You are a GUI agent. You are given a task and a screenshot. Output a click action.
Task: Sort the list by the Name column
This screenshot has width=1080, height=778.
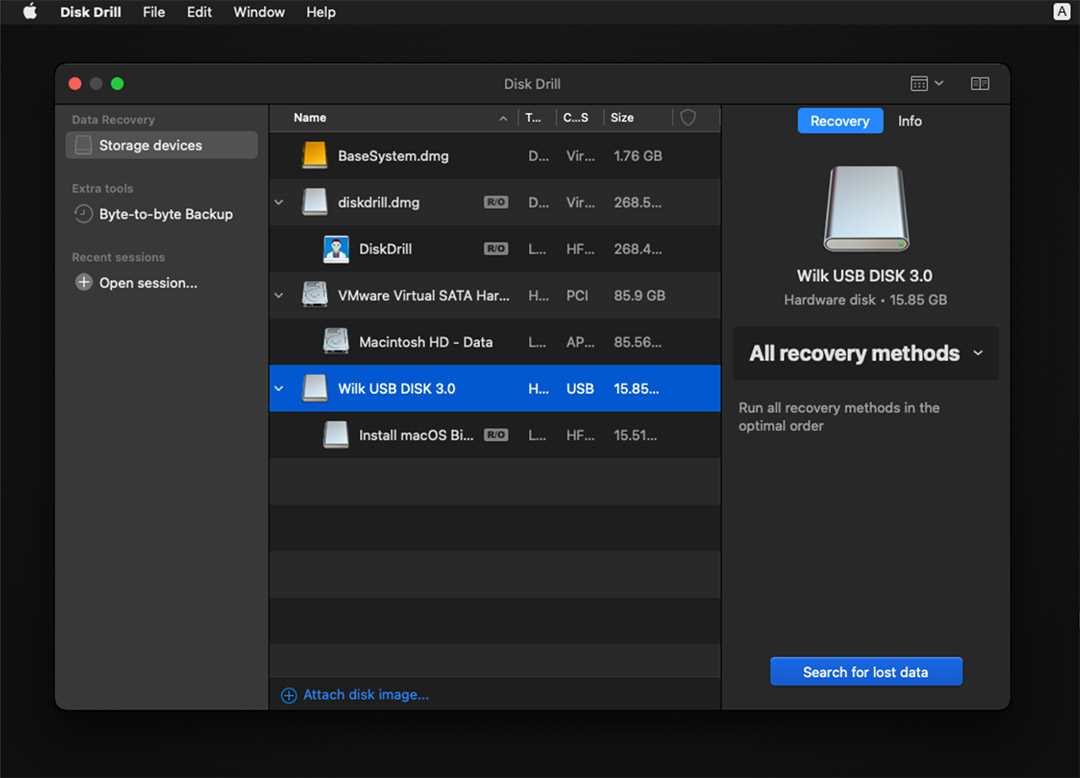click(x=310, y=117)
